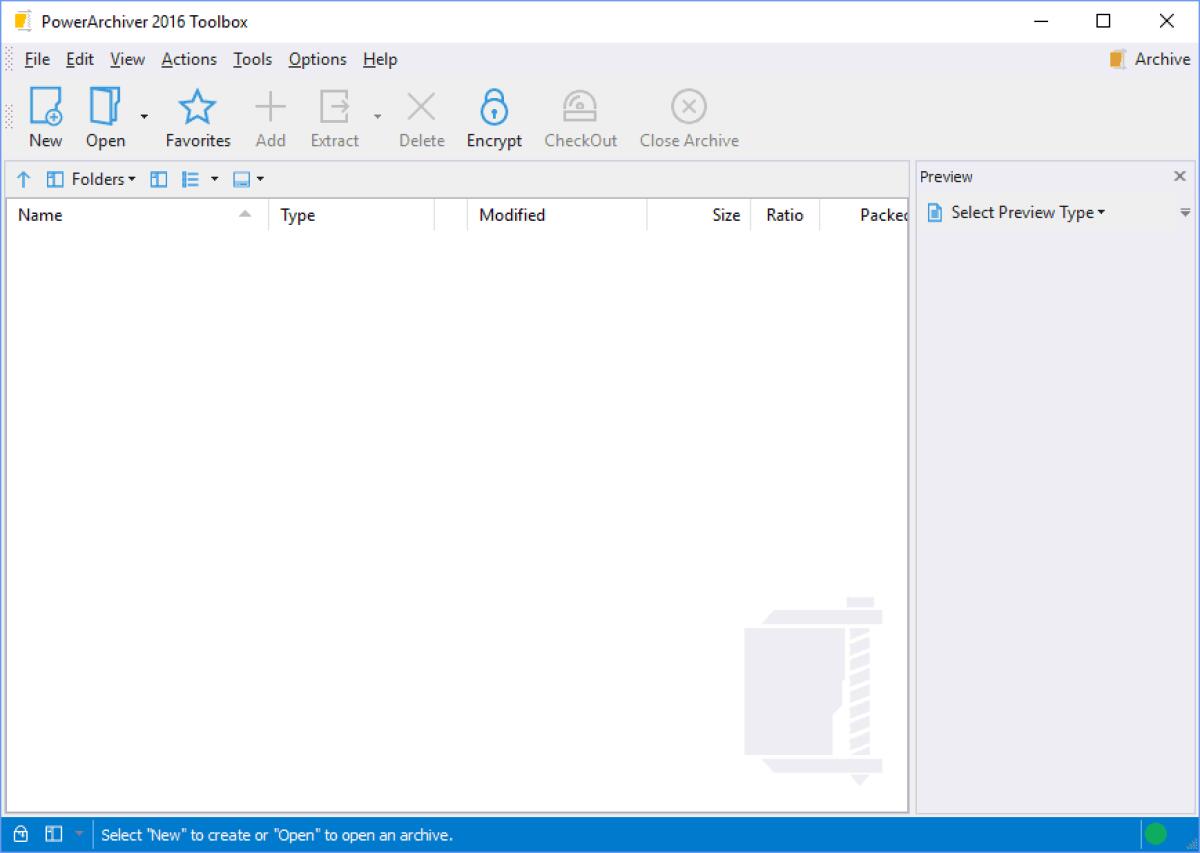
Task: Toggle the folders tree panel icon
Action: [55, 179]
